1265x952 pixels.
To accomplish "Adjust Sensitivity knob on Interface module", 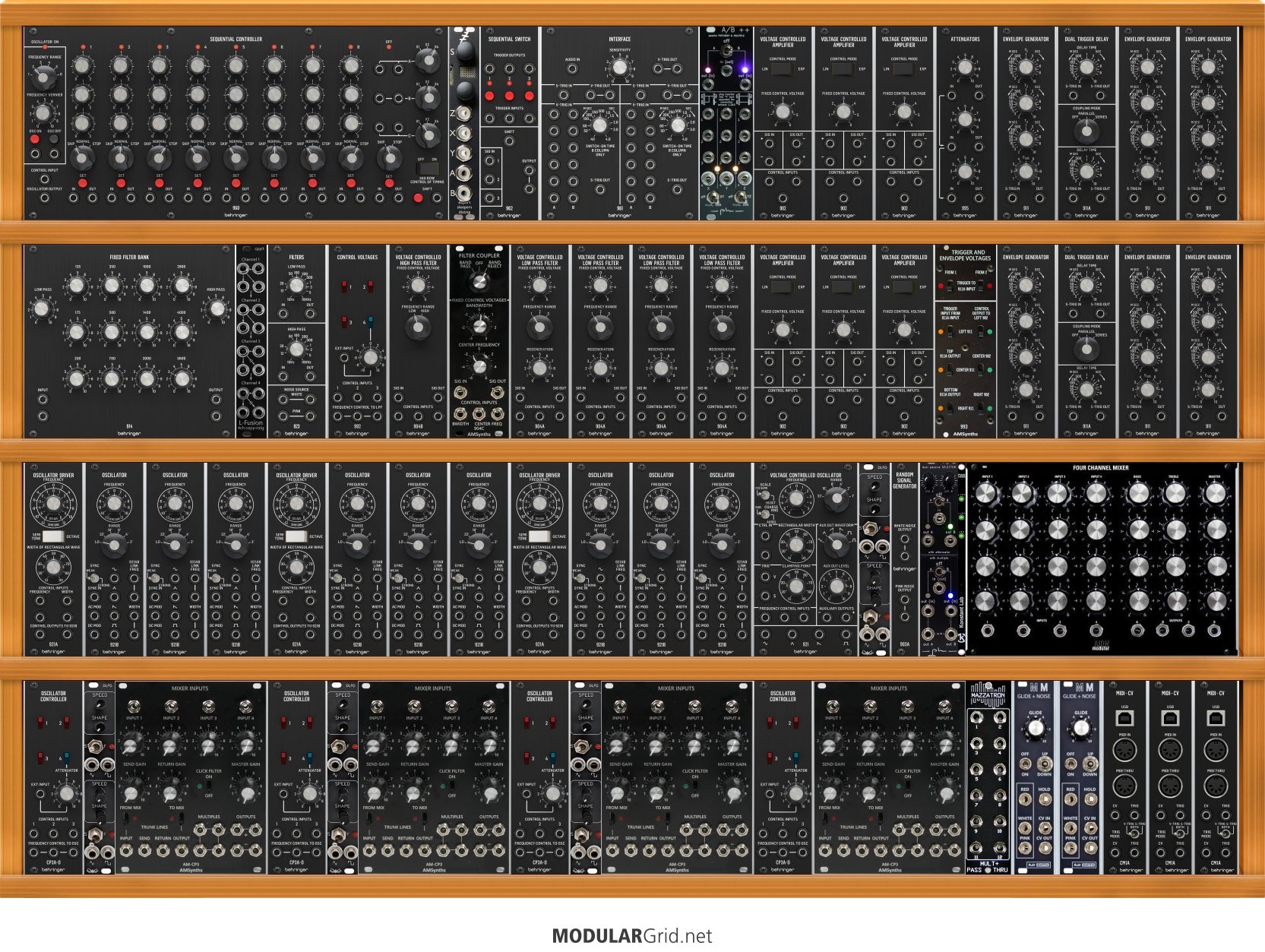I will tap(620, 67).
